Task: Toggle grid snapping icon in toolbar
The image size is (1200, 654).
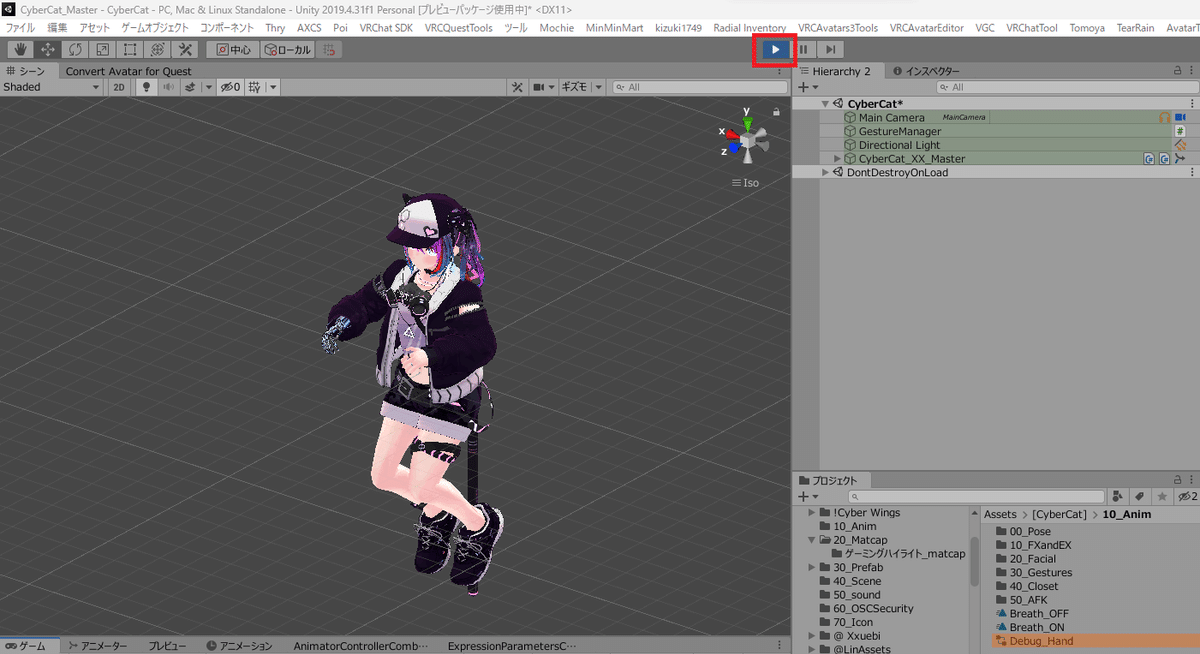Action: (329, 49)
